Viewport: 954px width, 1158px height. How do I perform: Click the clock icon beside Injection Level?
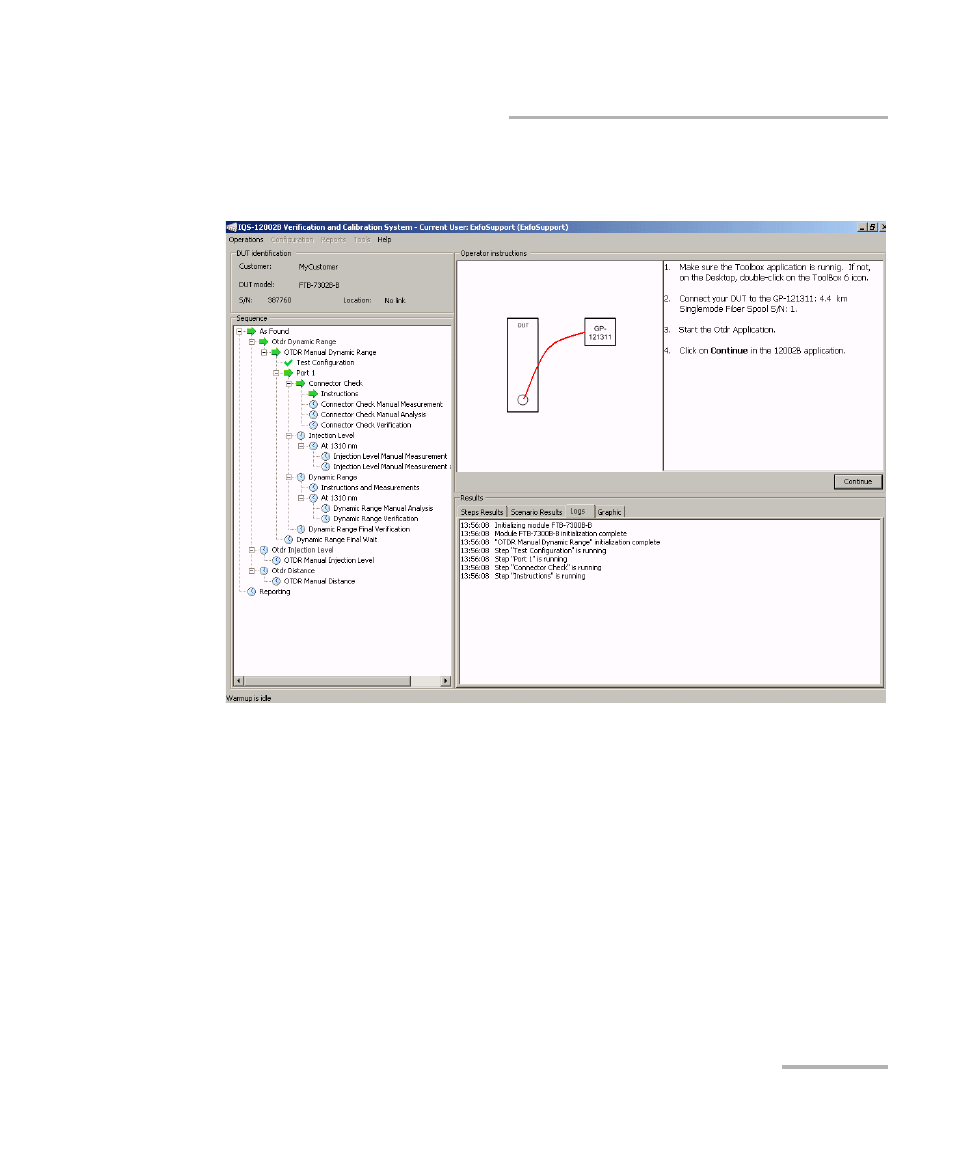[301, 436]
